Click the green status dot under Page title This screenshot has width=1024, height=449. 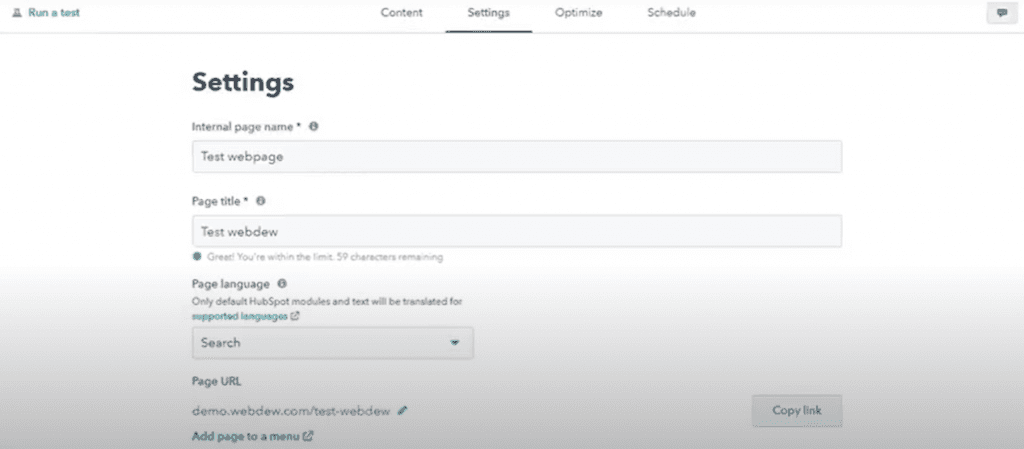coord(197,257)
